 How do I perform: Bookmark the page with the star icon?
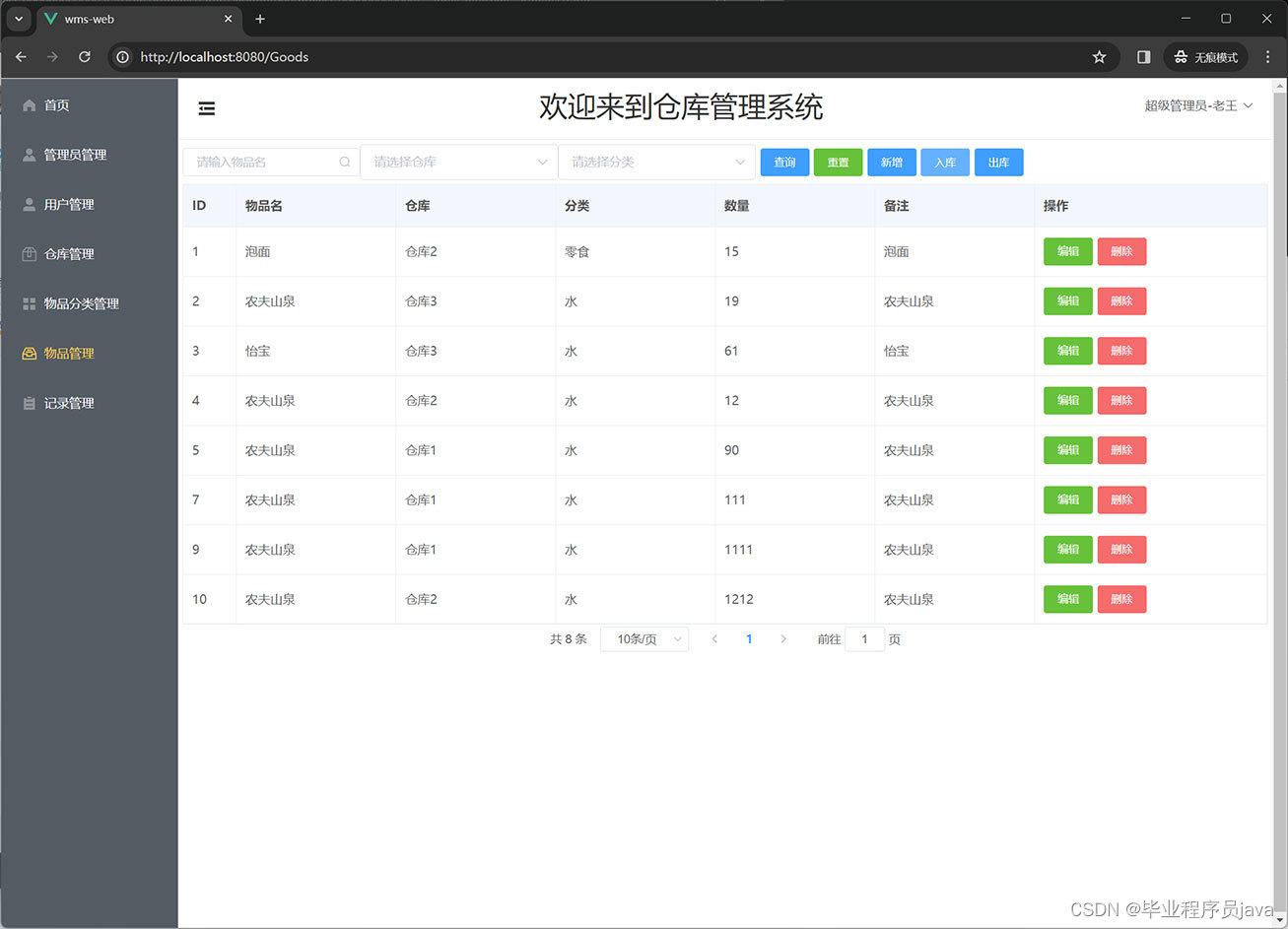[1100, 57]
